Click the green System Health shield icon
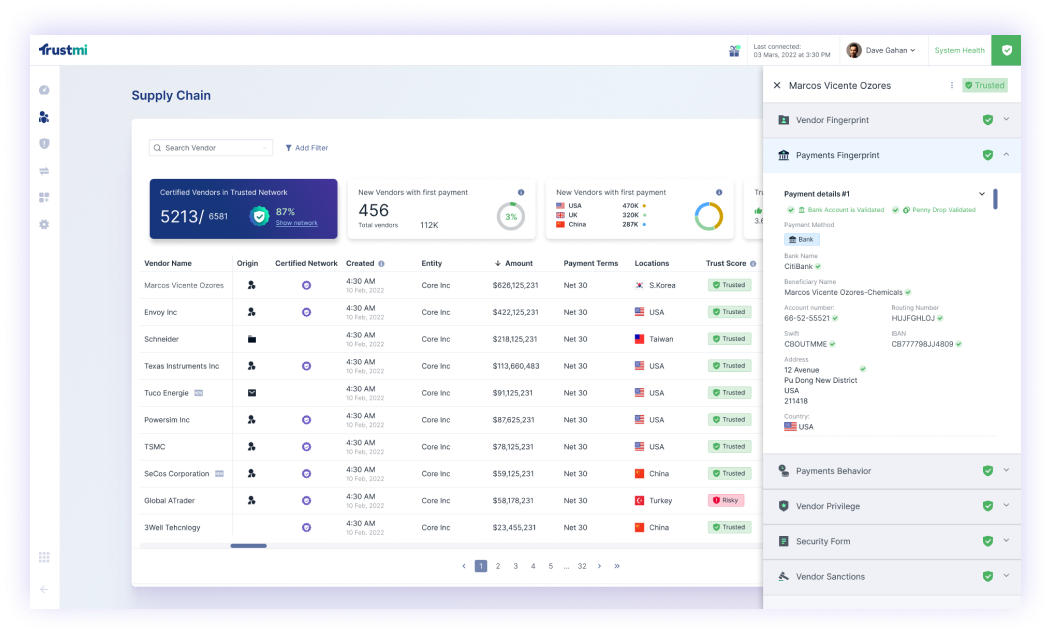This screenshot has height=634, width=1051. (x=1006, y=50)
